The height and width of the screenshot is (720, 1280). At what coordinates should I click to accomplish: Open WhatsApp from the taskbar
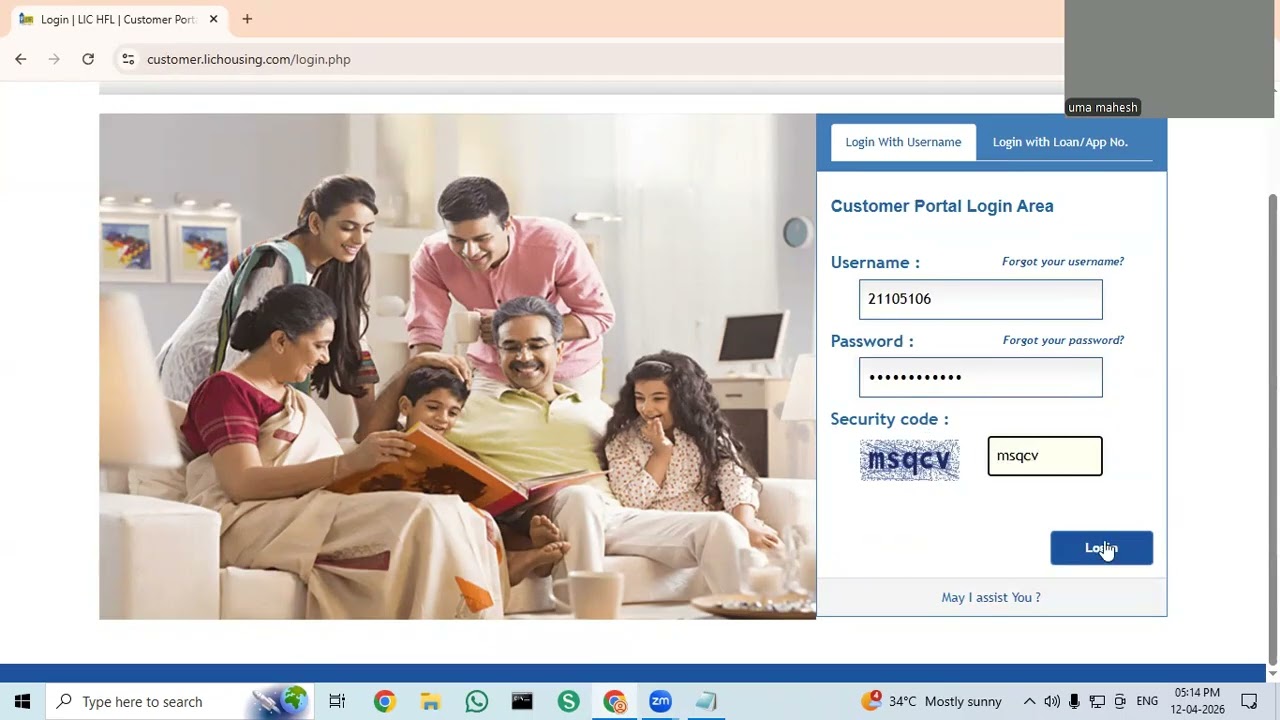pos(477,701)
